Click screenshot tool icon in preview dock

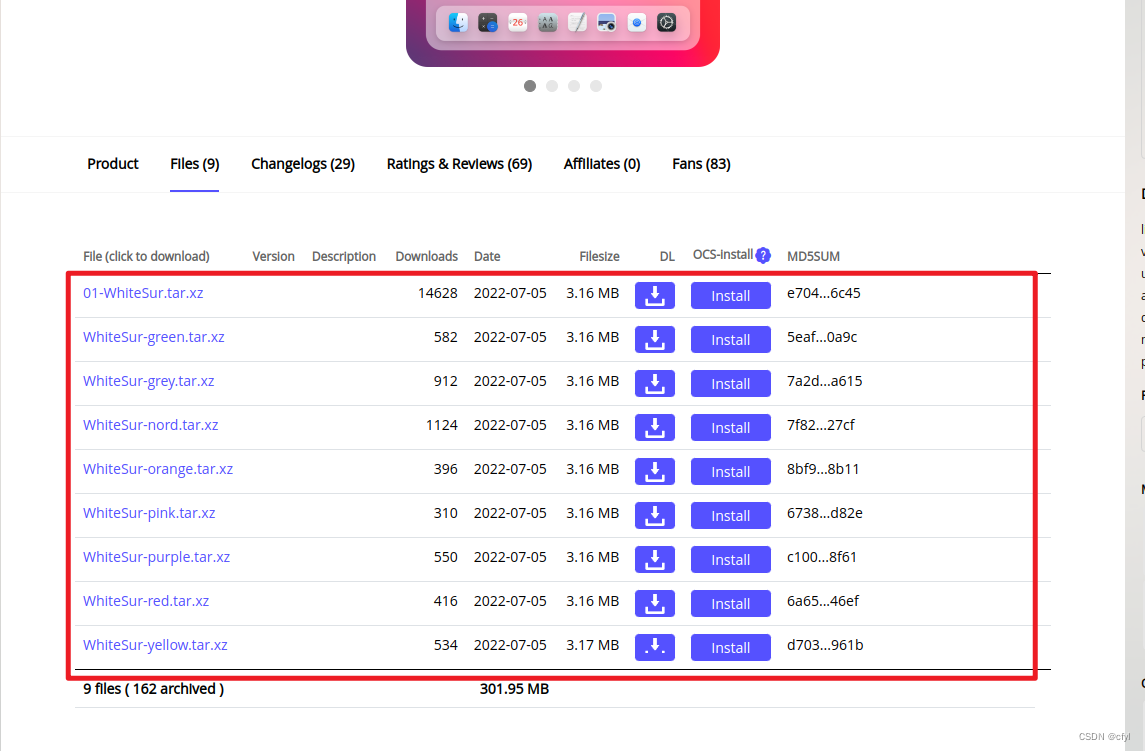click(x=607, y=23)
